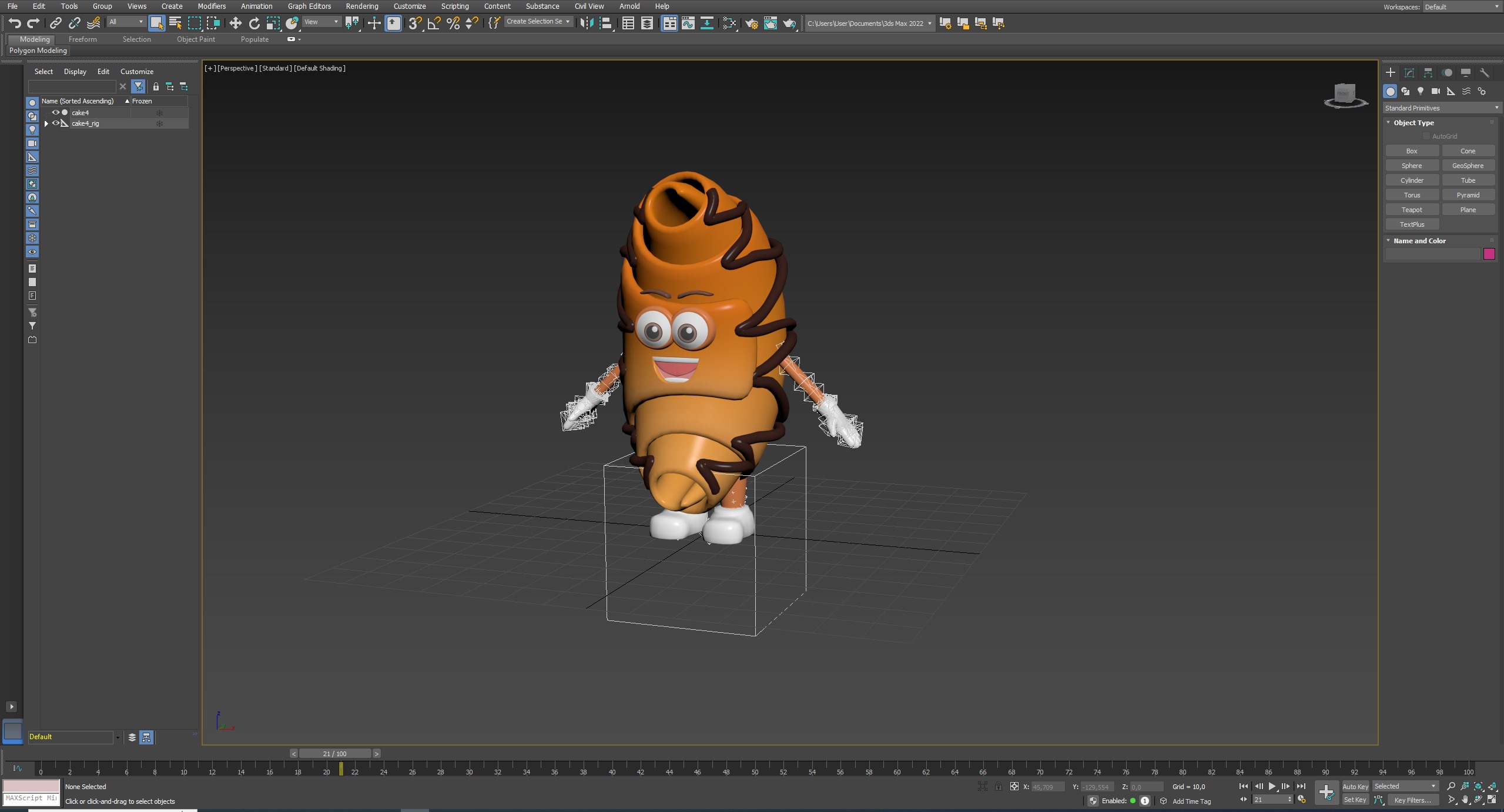Select Helpers category in Create panel
Viewport: 1504px width, 812px height.
tap(1451, 91)
